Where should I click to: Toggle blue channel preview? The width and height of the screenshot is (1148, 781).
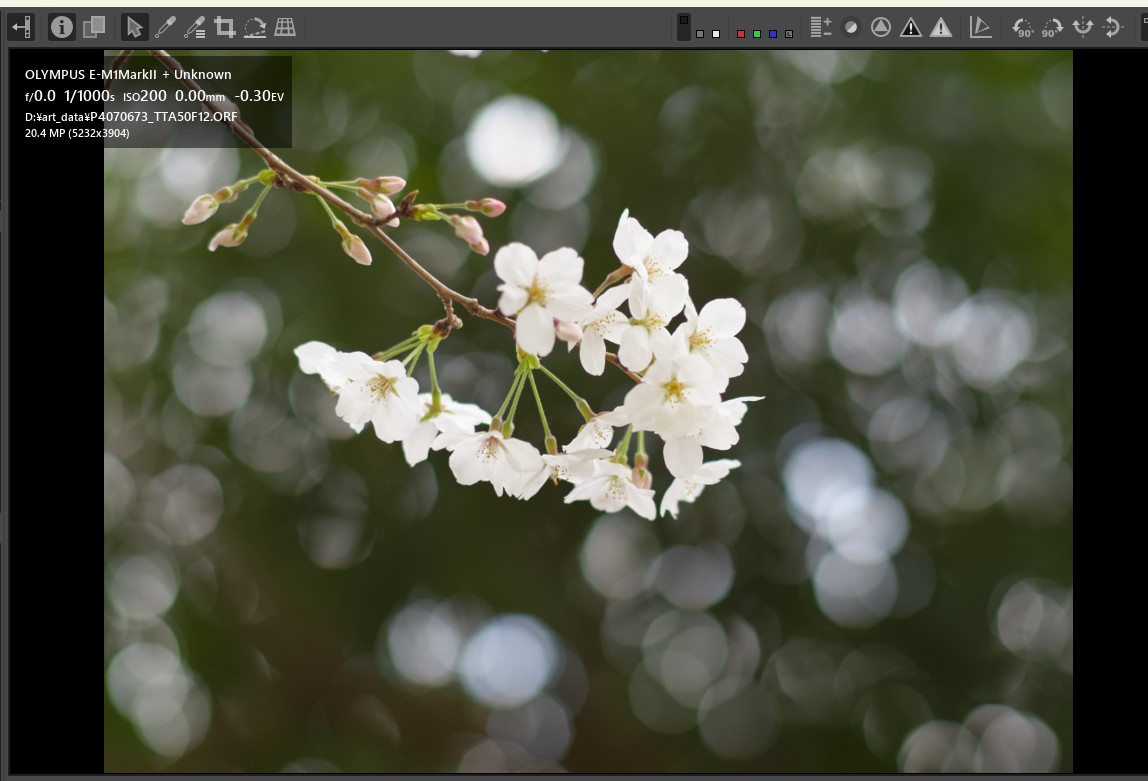(773, 34)
